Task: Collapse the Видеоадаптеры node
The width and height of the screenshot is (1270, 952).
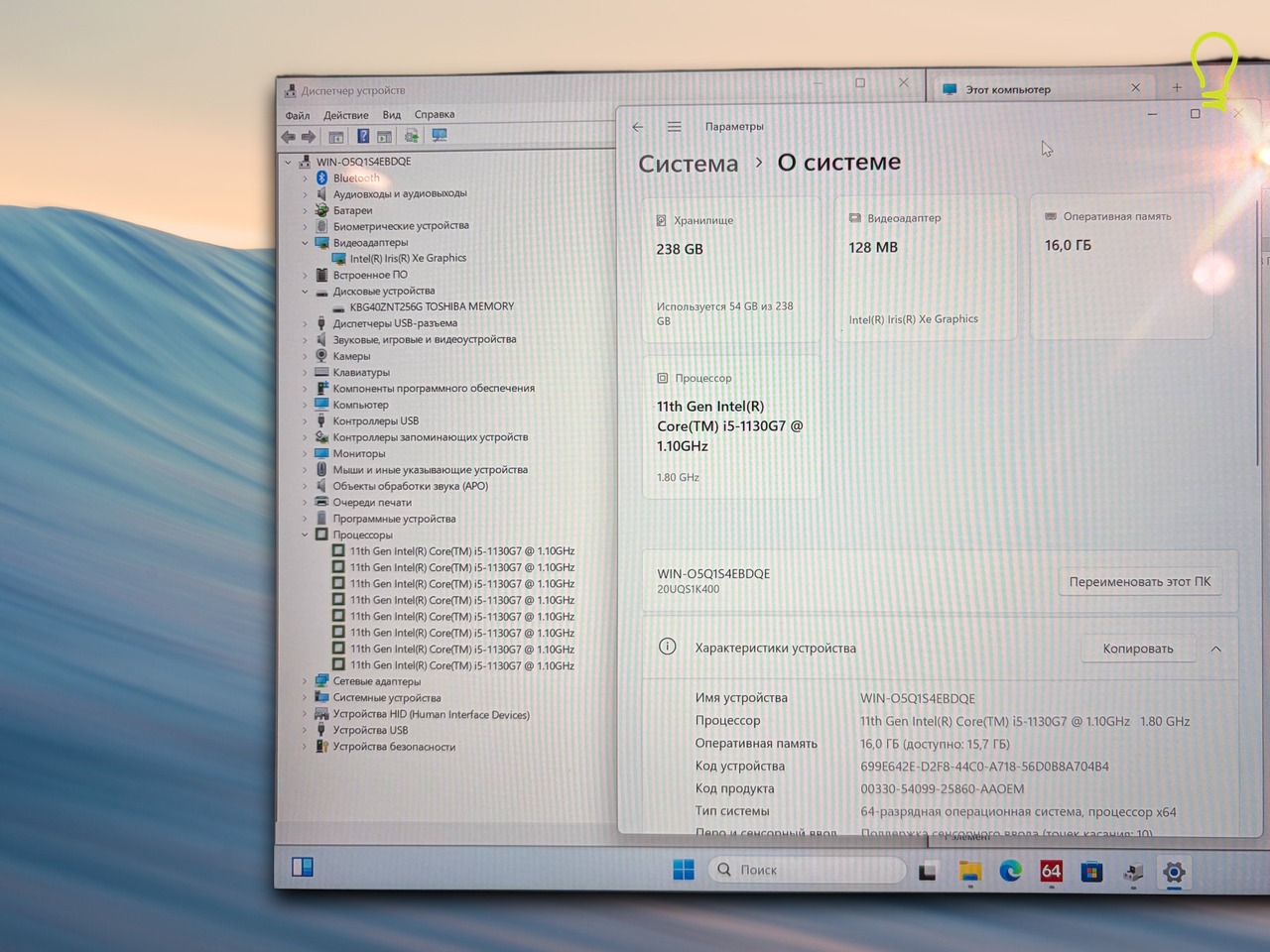Action: pos(306,243)
